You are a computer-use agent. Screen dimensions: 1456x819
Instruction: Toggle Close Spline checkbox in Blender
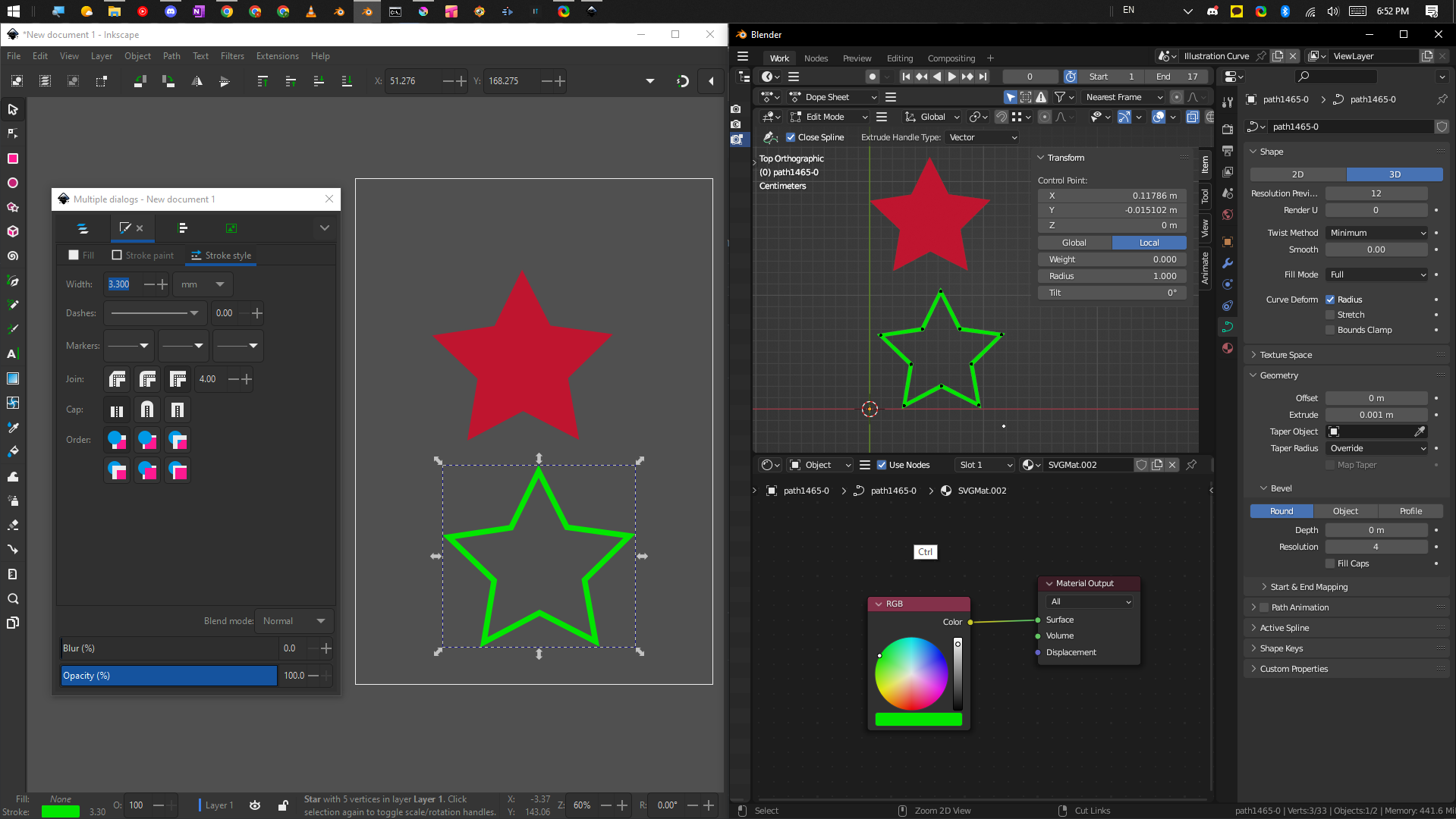pyautogui.click(x=791, y=137)
